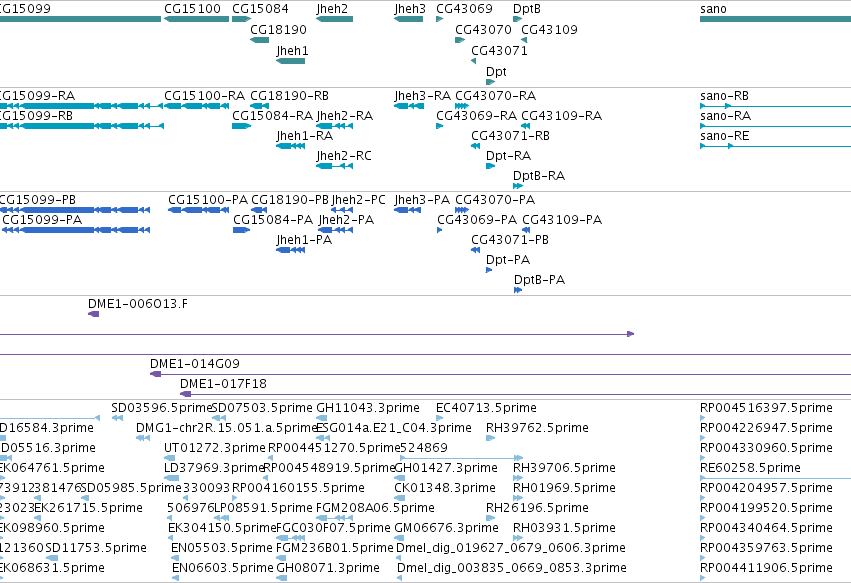Click EST EC40713.5prime
The image size is (851, 583).
440,418
